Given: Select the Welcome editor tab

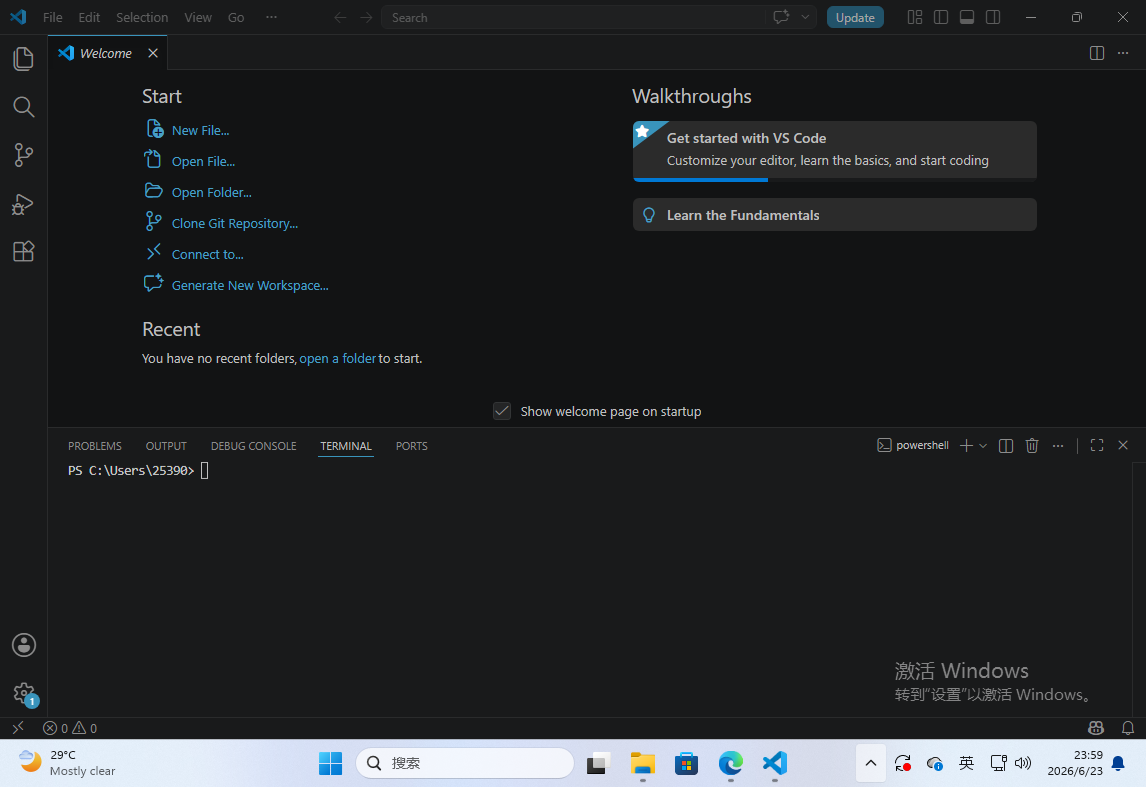Looking at the screenshot, I should (106, 53).
